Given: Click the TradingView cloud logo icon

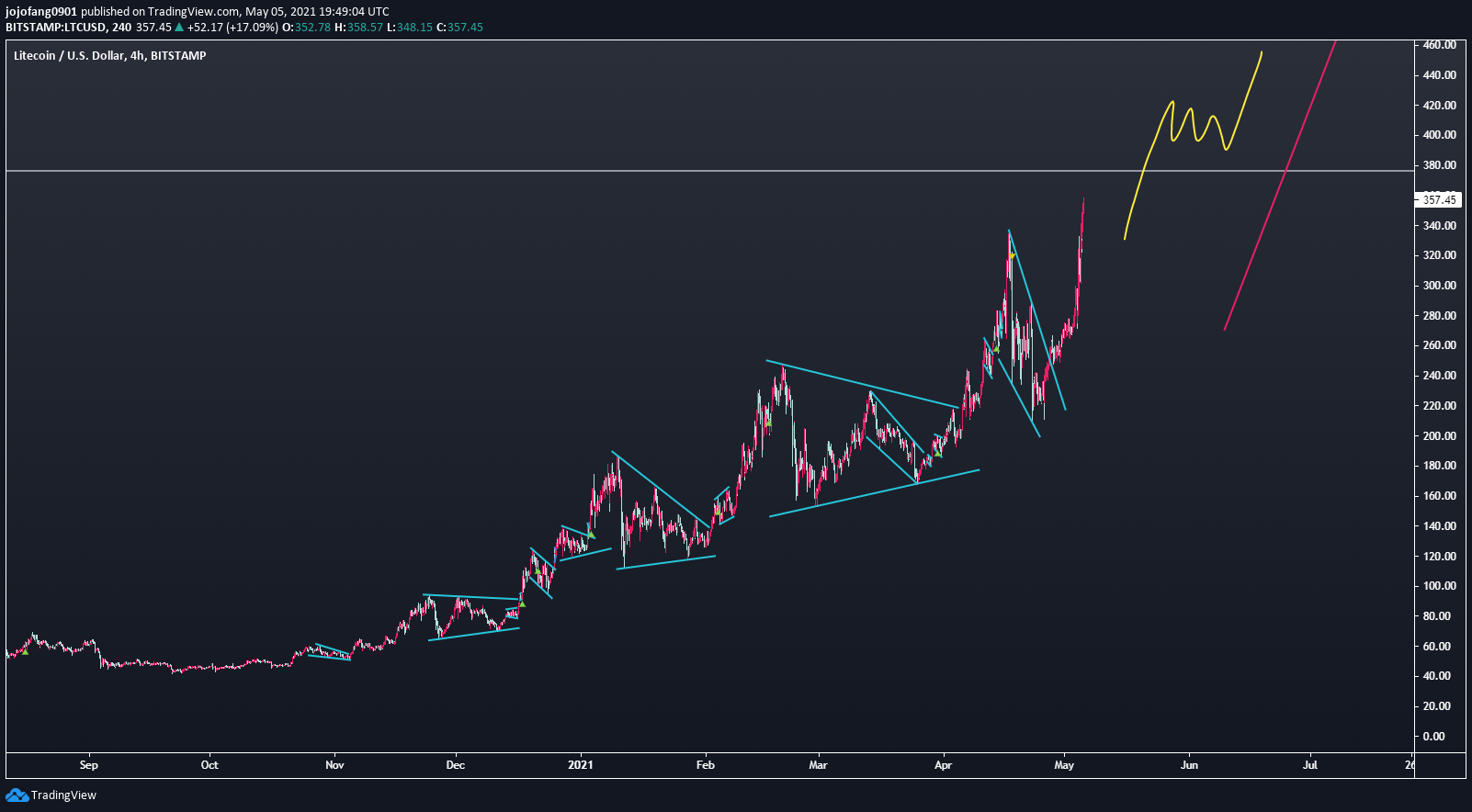Looking at the screenshot, I should point(17,795).
